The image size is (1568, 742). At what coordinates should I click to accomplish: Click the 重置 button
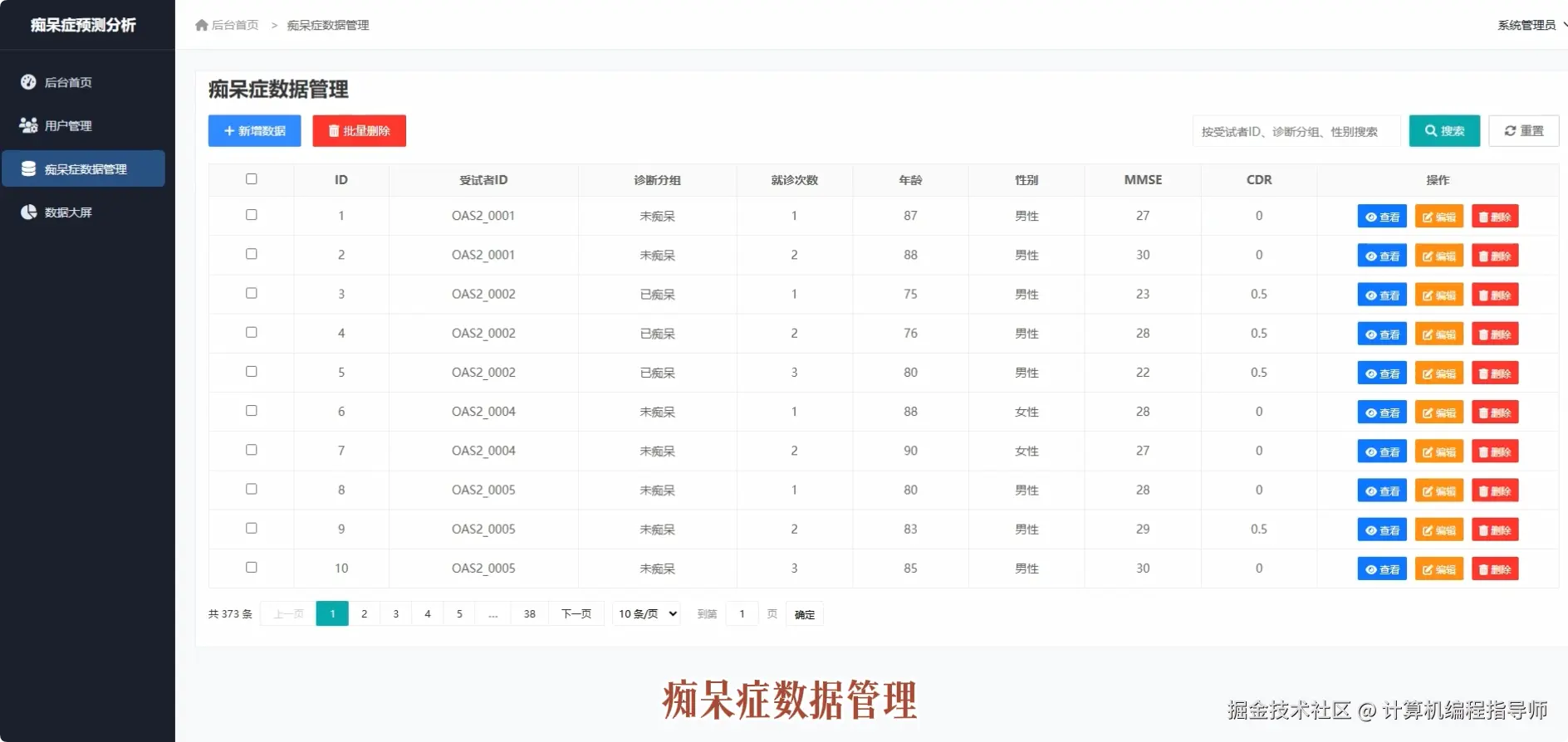click(x=1523, y=131)
